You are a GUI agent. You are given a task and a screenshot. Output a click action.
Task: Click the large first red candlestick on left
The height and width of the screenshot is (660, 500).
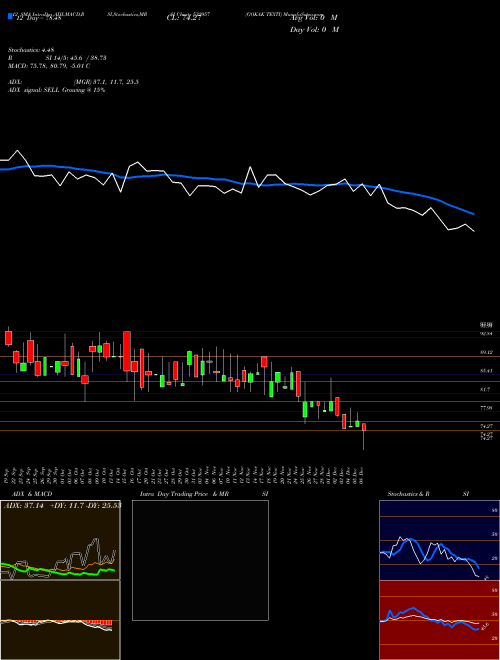8,338
